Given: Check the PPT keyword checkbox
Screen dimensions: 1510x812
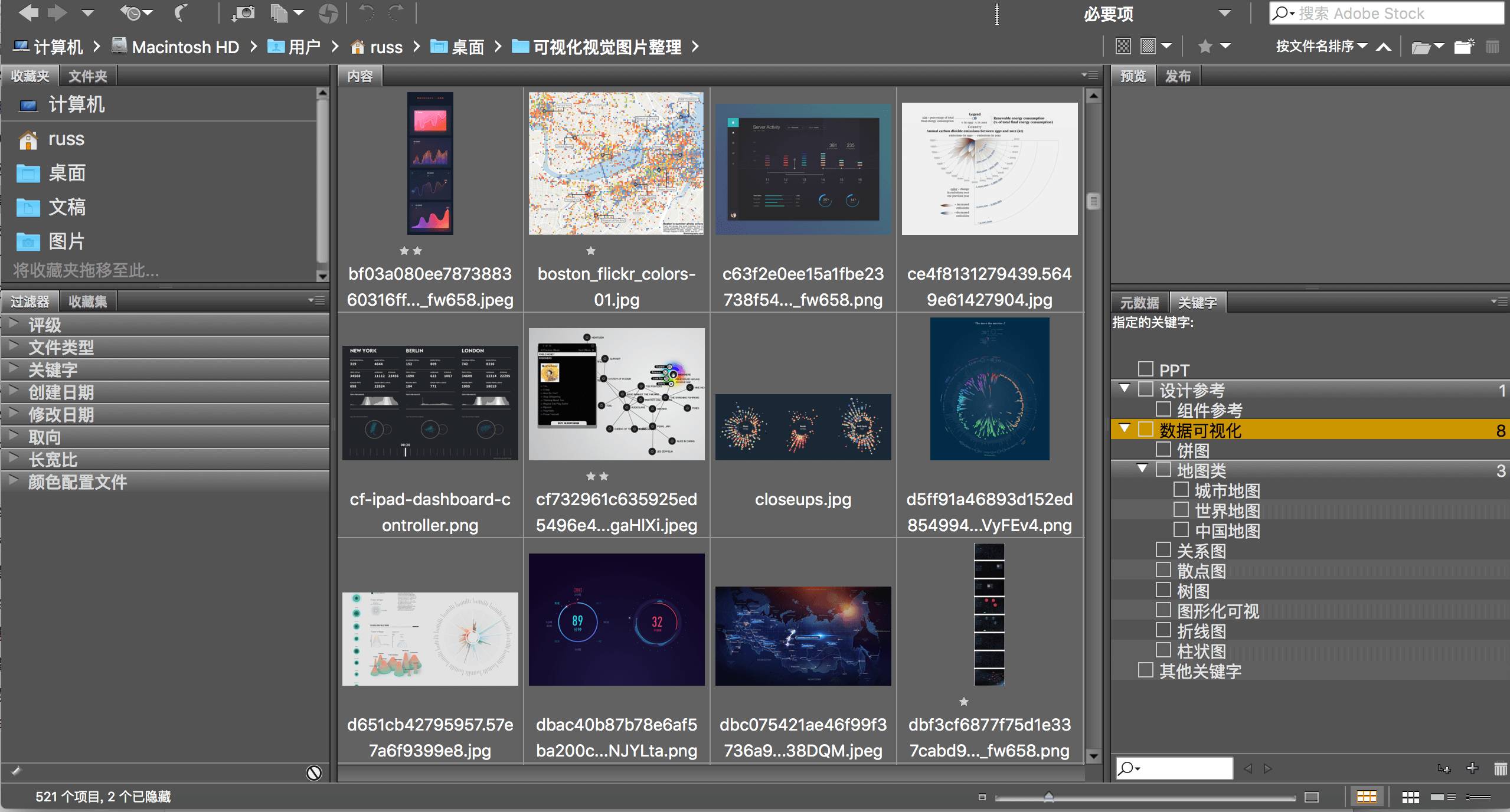Looking at the screenshot, I should tap(1145, 369).
